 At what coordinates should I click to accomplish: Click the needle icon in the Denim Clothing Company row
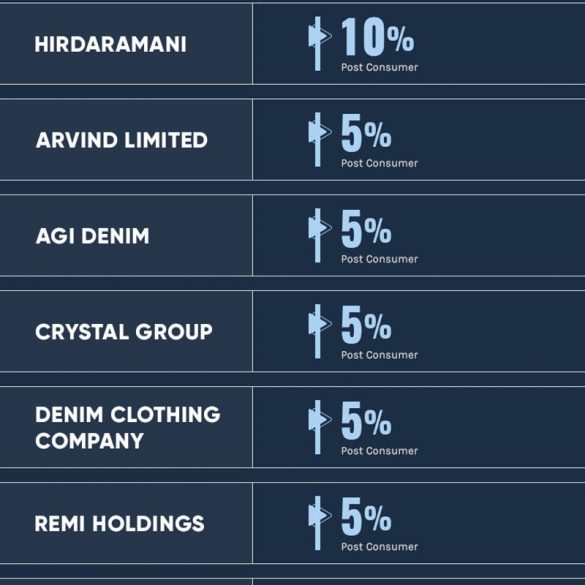pos(319,427)
